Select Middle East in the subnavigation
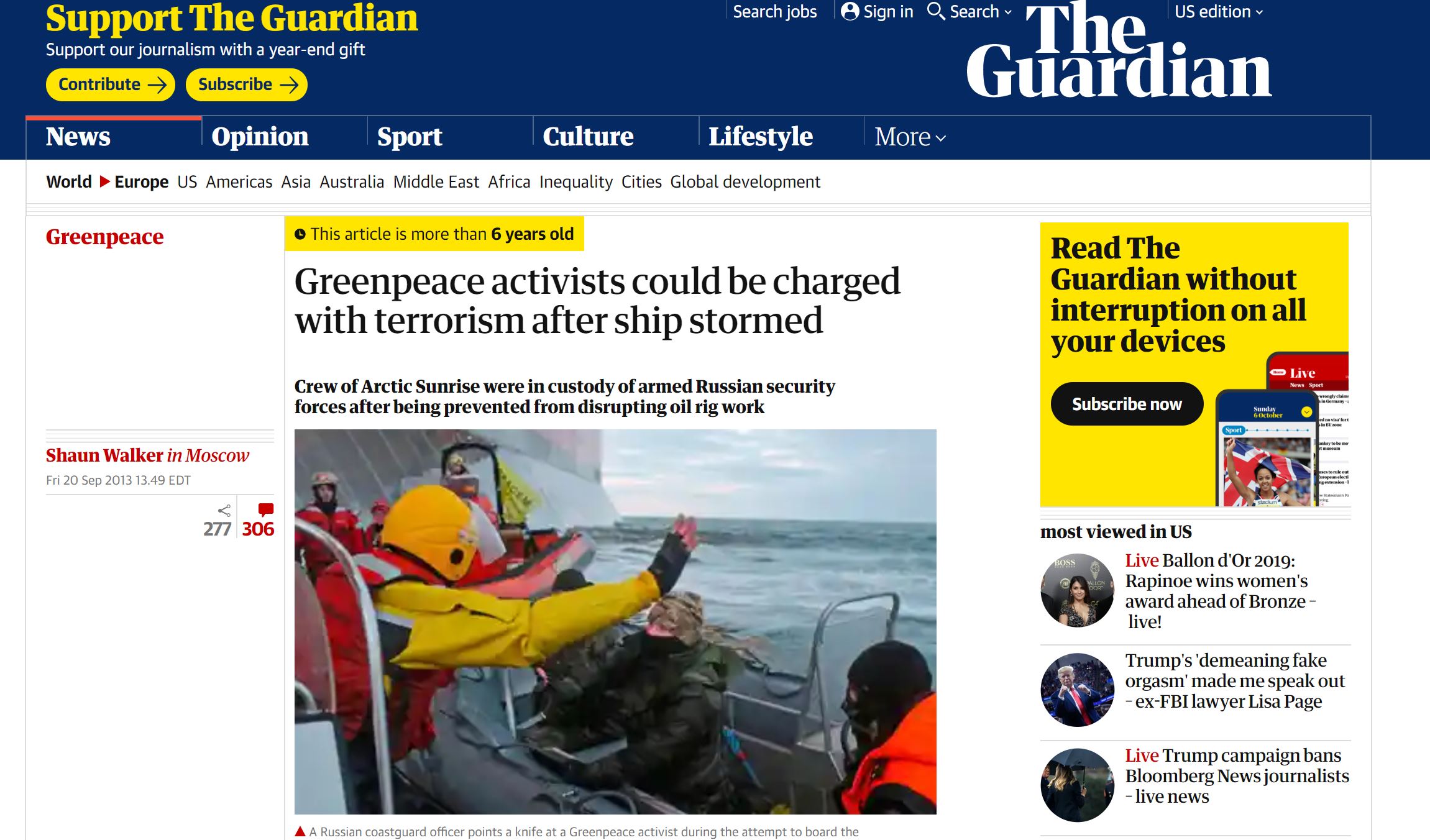1430x840 pixels. 436,182
